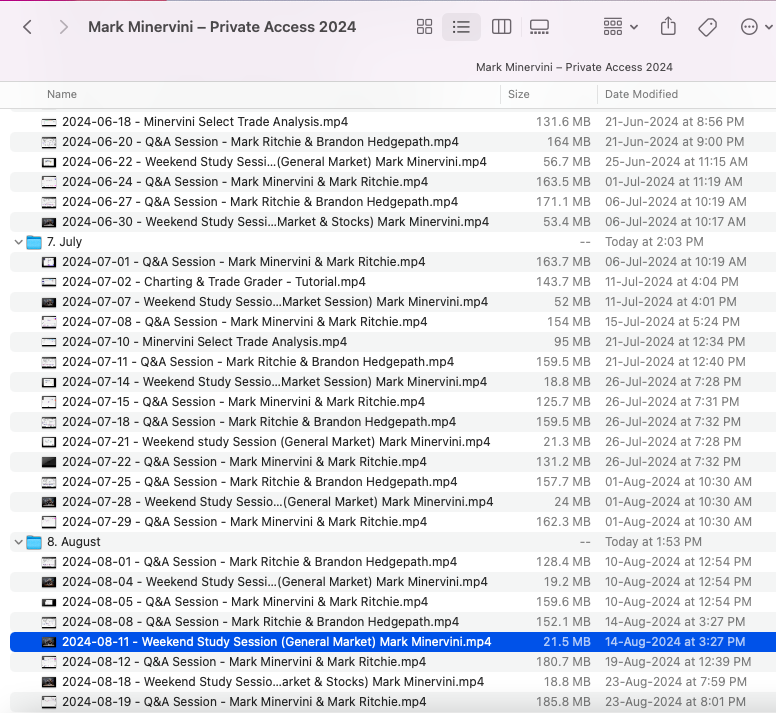This screenshot has width=776, height=713.
Task: Click date 19-Aug-2024 at 12:39 PM
Action: 678,662
